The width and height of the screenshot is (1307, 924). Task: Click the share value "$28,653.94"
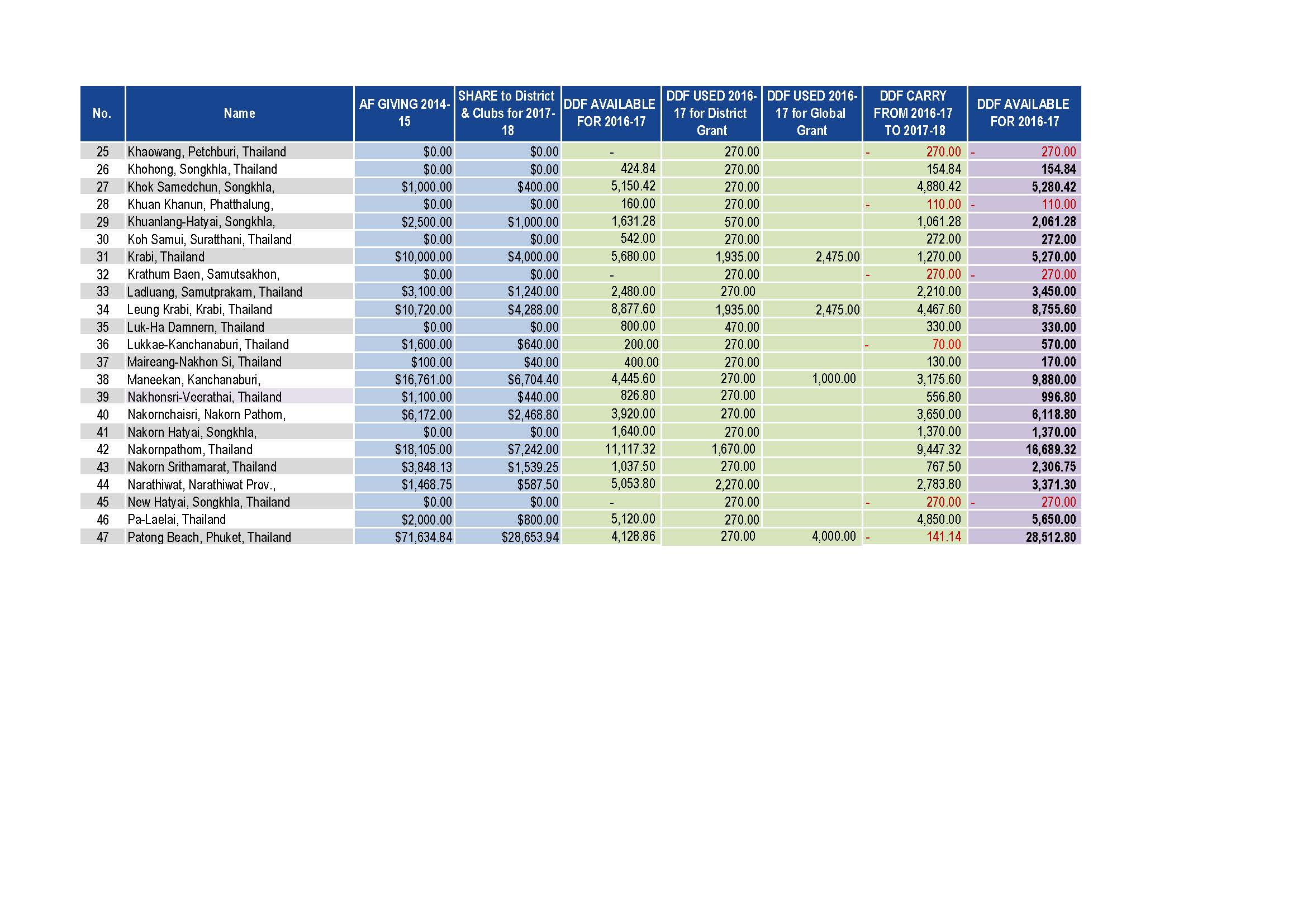(x=530, y=537)
